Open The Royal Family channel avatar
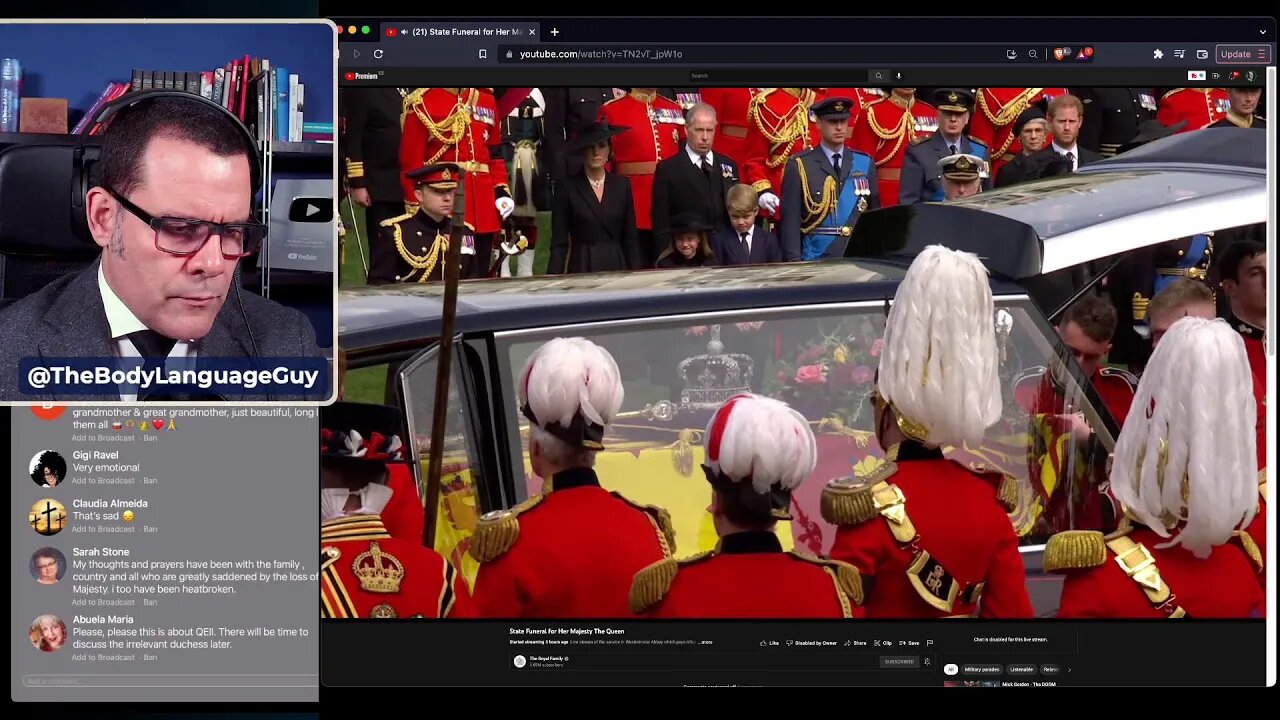 click(x=519, y=661)
